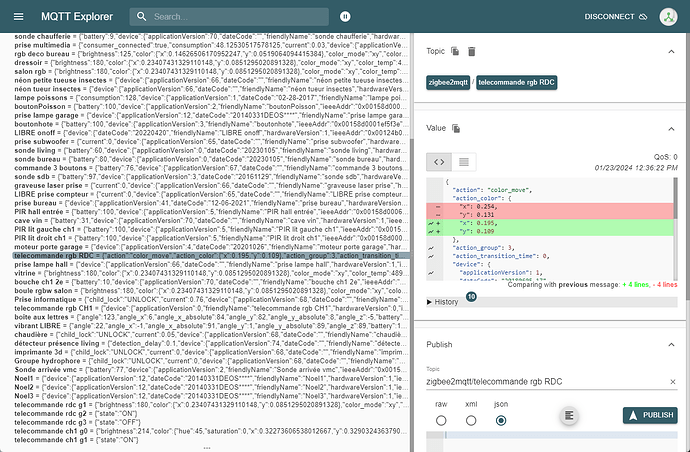
Task: Select the json payload format
Action: (x=501, y=421)
